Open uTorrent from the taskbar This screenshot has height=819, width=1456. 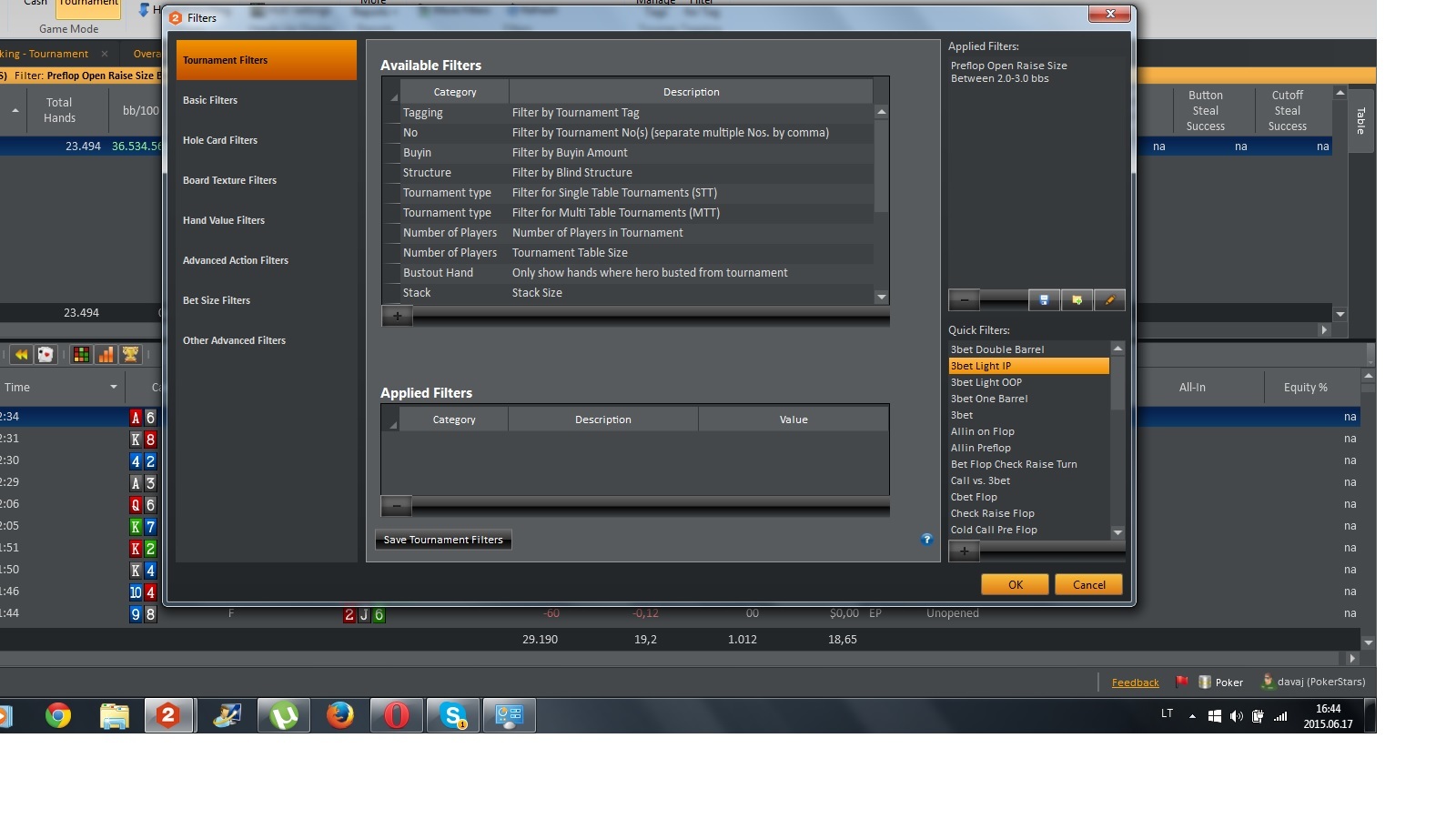tap(284, 716)
